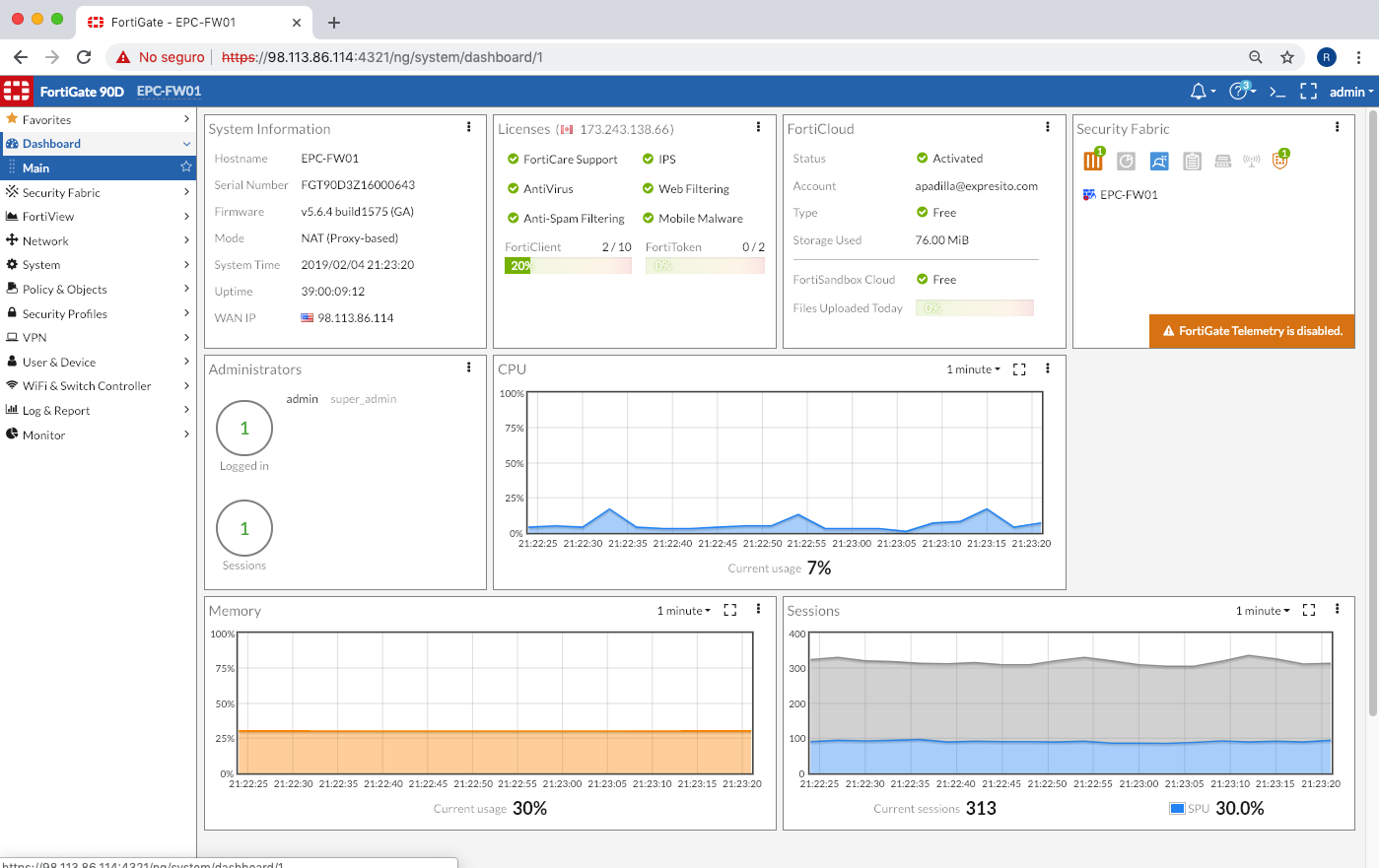This screenshot has width=1379, height=868.
Task: Click the orange shield FortiClient fabric icon
Action: click(1280, 160)
